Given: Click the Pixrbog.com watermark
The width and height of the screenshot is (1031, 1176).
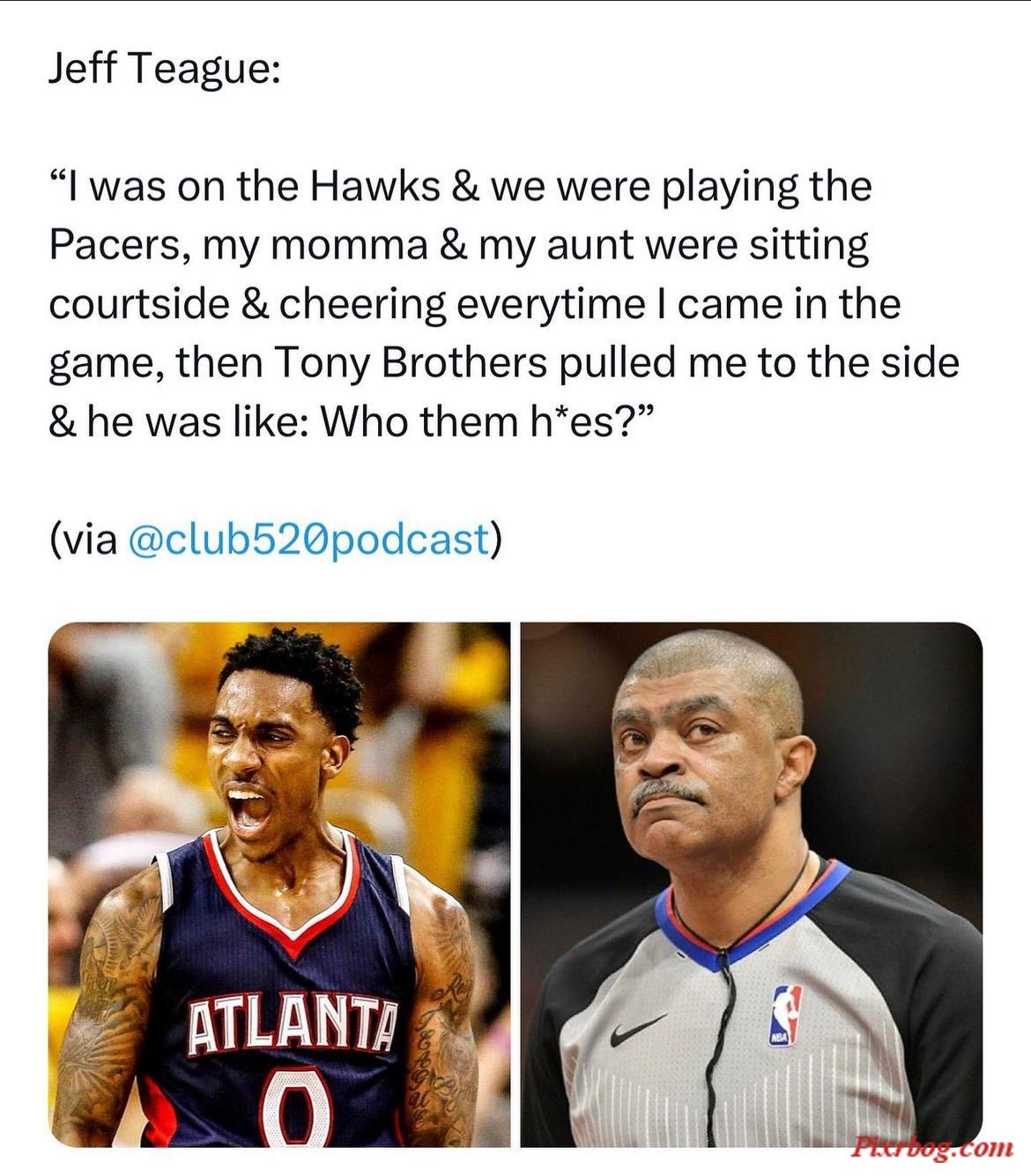Looking at the screenshot, I should 933,1147.
